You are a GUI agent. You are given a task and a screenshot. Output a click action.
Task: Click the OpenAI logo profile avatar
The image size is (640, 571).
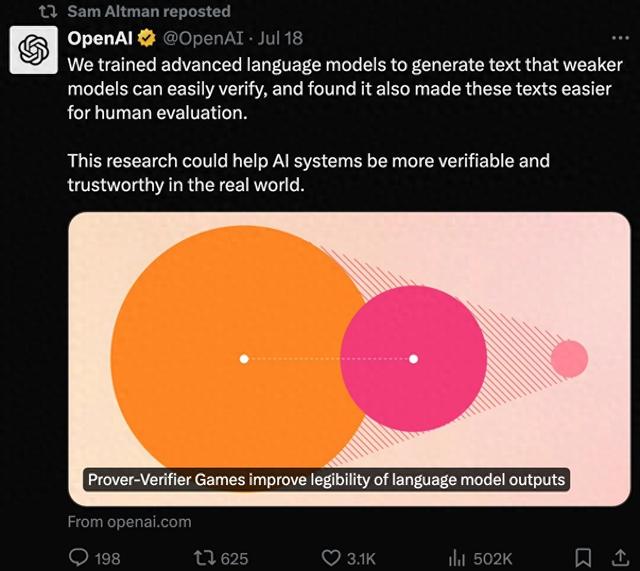click(34, 49)
